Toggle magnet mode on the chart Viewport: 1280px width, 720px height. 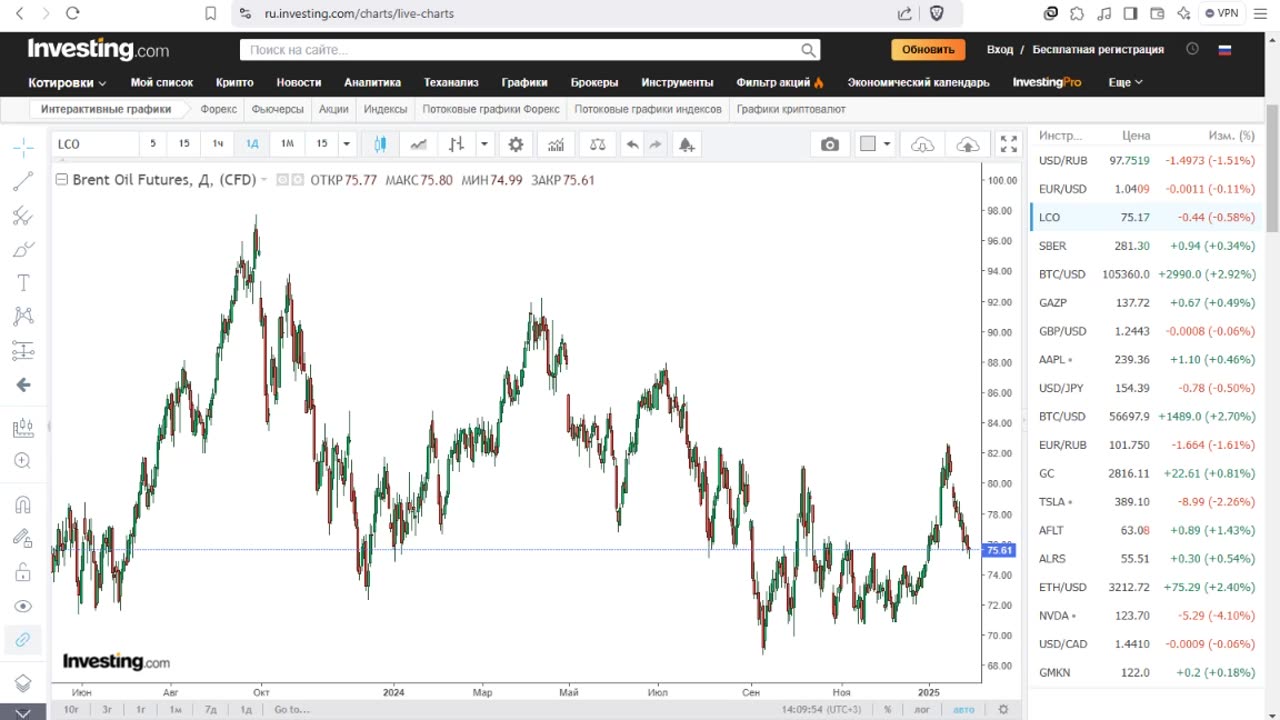24,504
